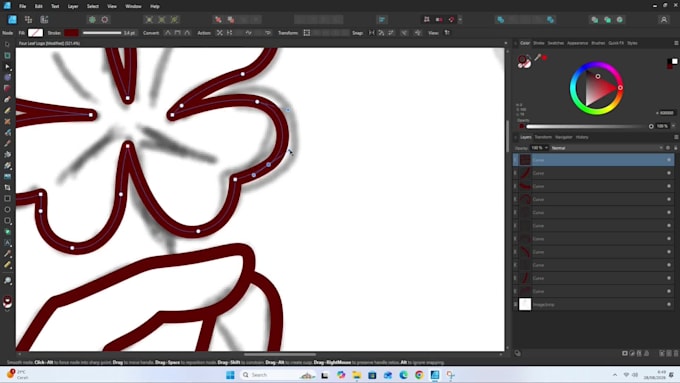Viewport: 680px width, 383px height.
Task: Switch to the Designer persona
Action: [12, 20]
